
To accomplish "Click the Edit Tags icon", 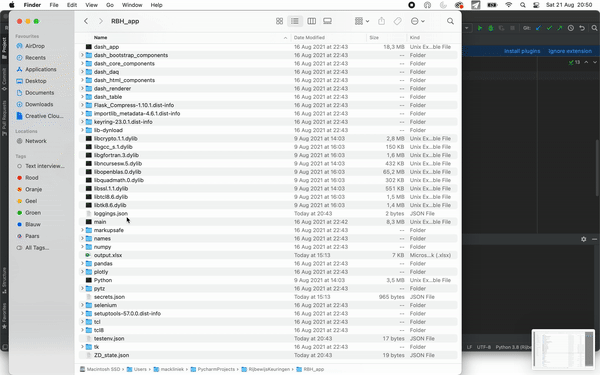I will (398, 21).
